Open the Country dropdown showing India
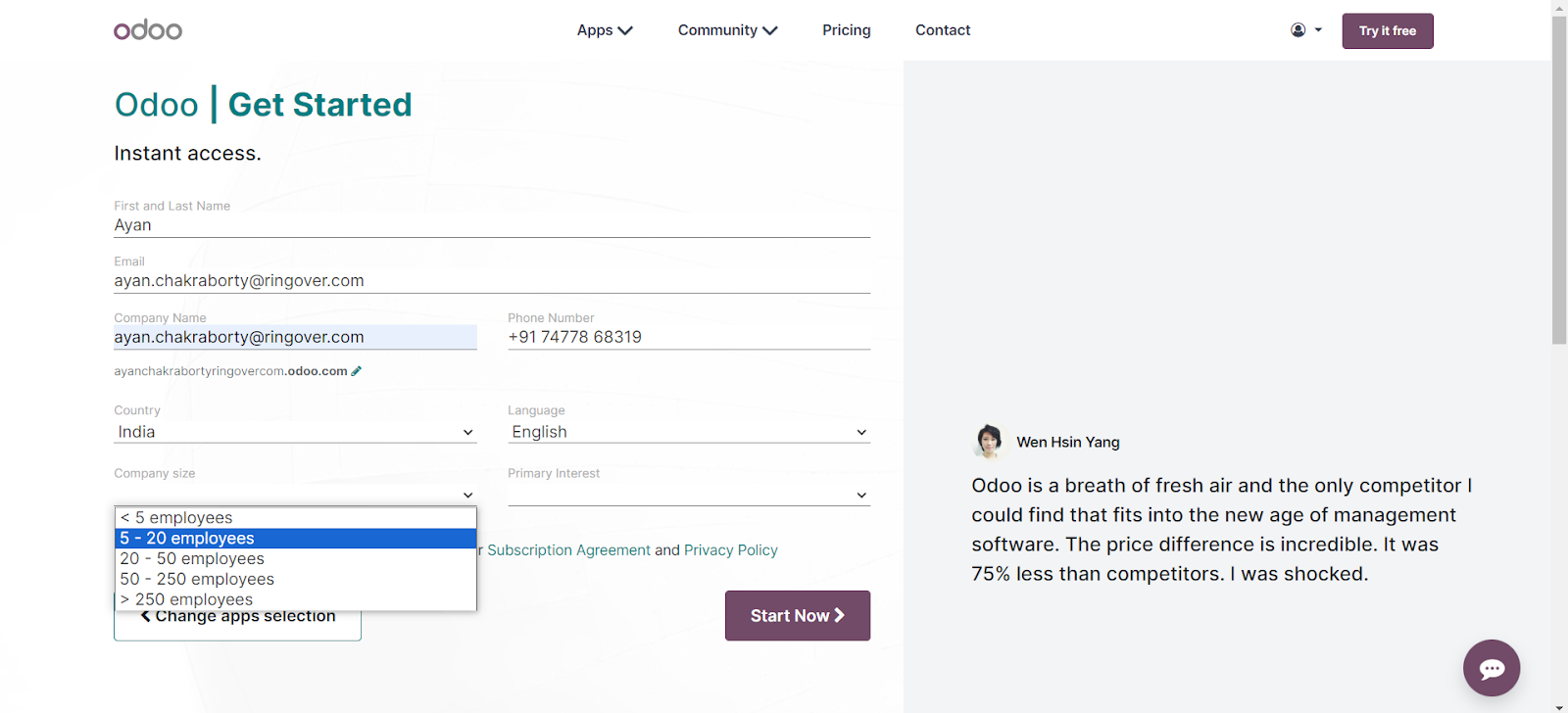The image size is (1568, 713). pos(295,432)
